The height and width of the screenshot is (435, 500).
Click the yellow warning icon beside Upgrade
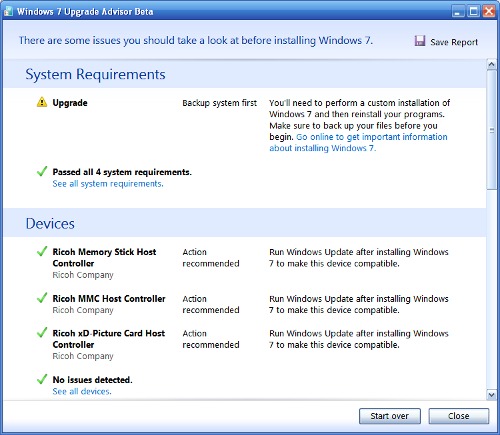point(42,102)
